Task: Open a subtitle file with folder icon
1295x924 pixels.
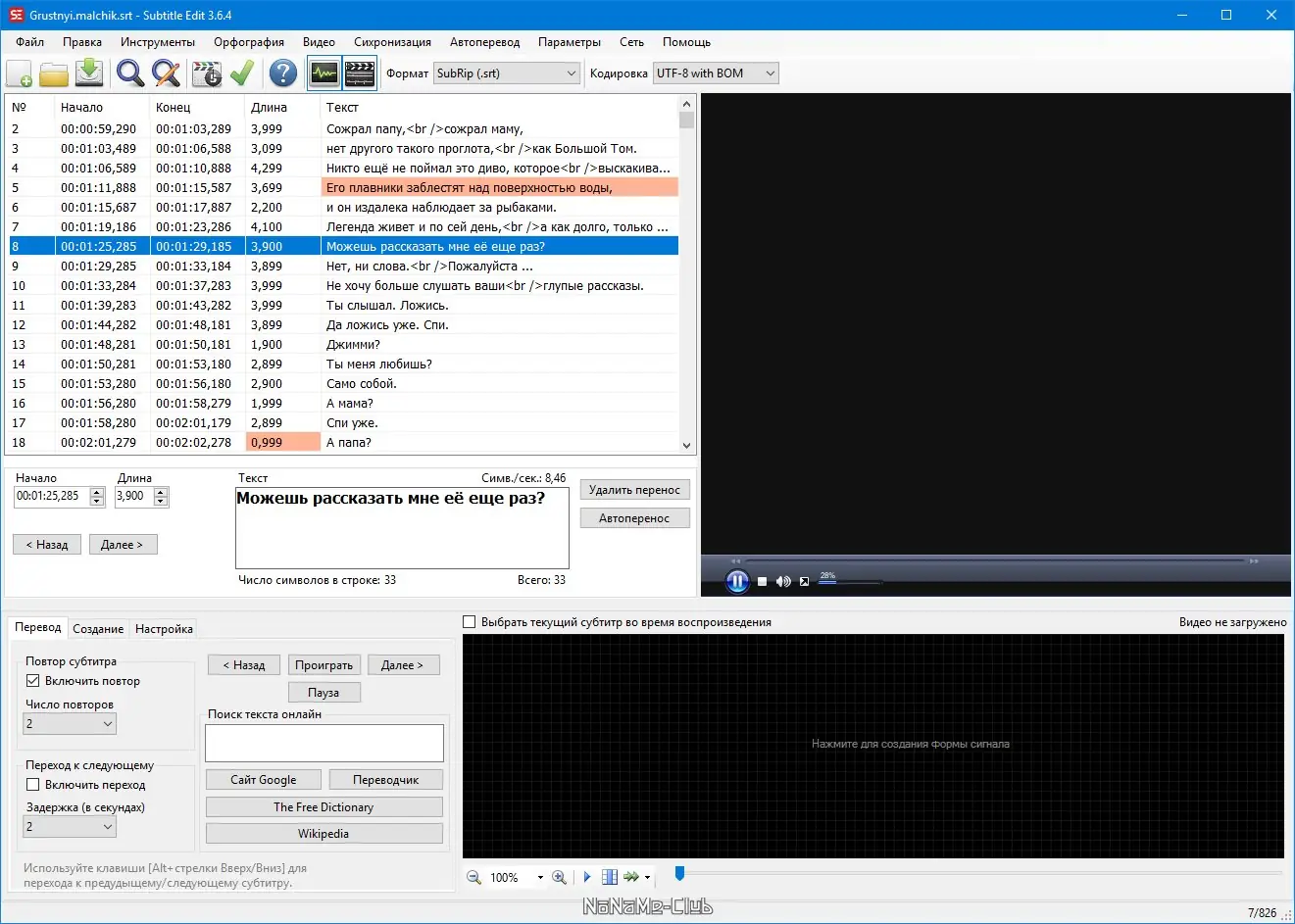Action: tap(54, 73)
